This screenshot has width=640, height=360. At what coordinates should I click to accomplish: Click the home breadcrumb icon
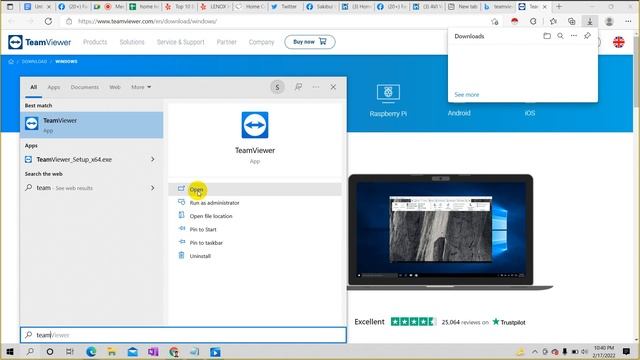(11, 62)
